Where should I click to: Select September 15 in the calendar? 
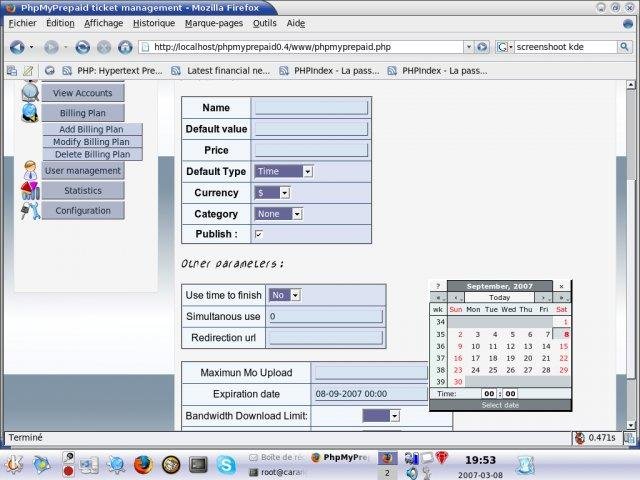(564, 346)
